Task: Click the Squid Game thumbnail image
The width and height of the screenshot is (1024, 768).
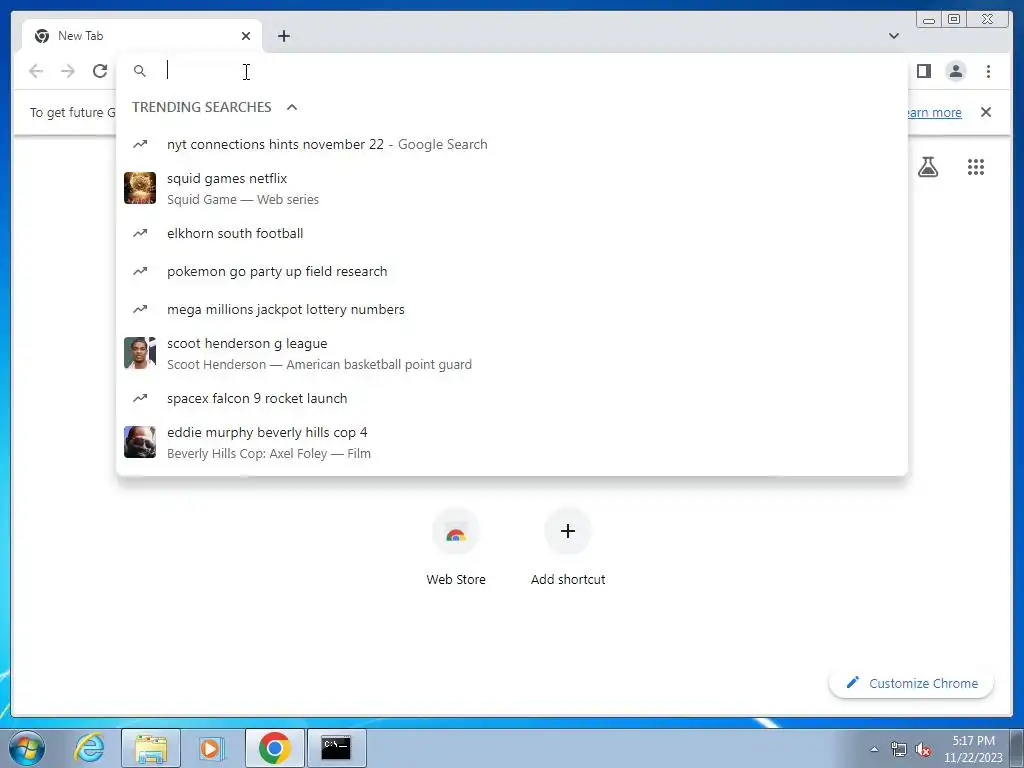Action: click(140, 188)
